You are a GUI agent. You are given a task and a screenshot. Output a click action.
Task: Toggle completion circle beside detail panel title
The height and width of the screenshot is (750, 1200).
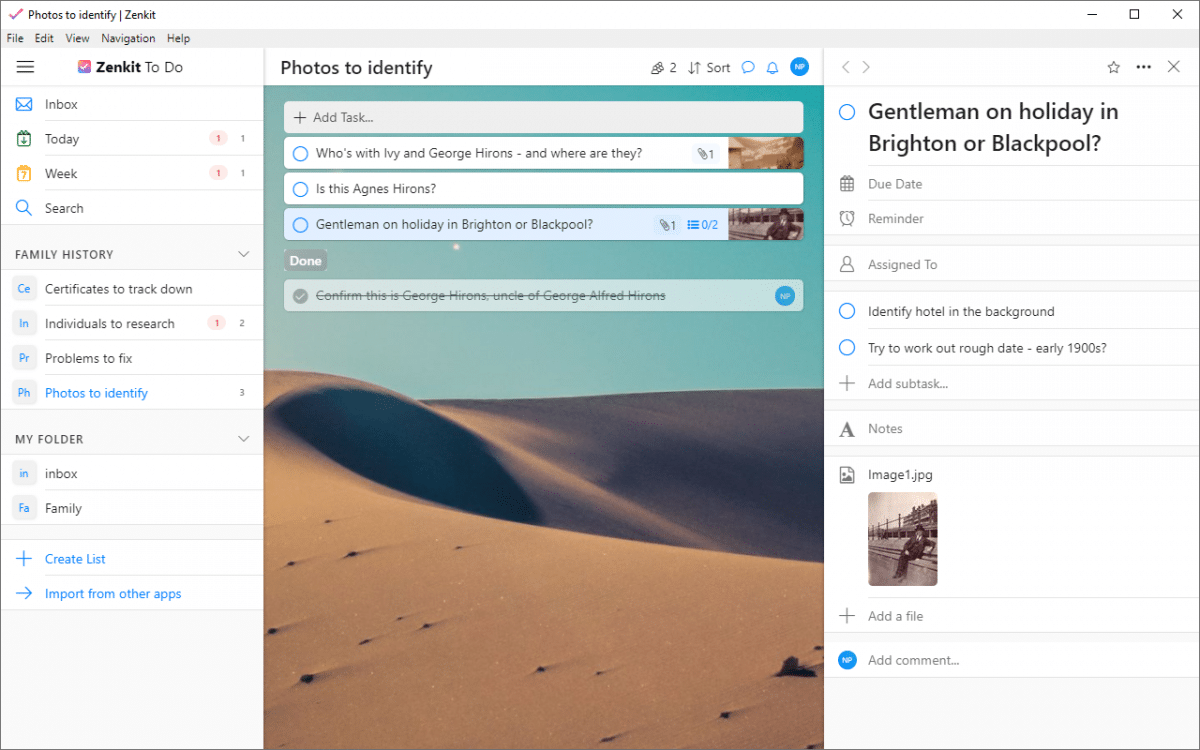847,112
